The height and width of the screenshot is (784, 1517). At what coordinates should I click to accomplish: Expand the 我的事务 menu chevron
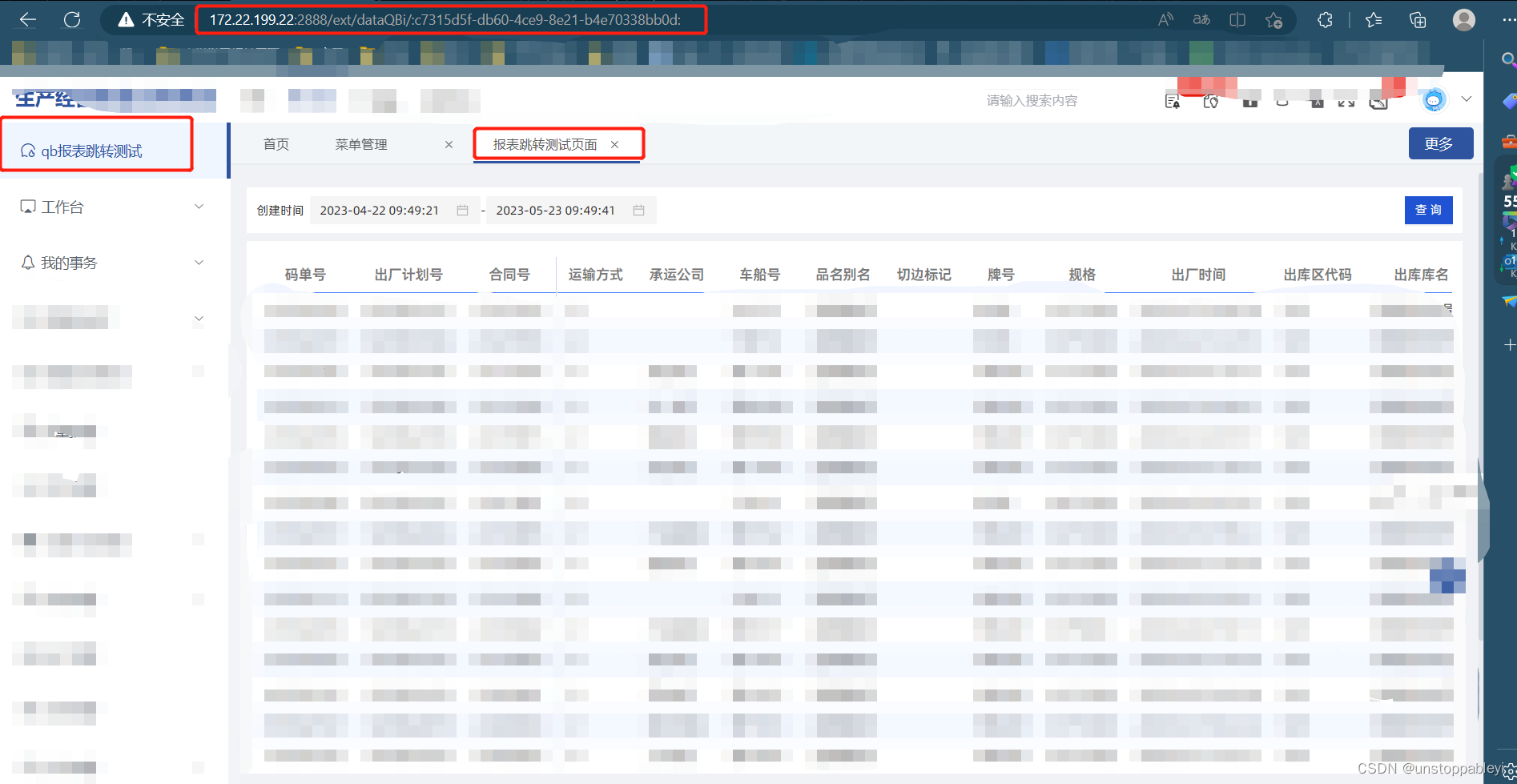click(x=199, y=263)
